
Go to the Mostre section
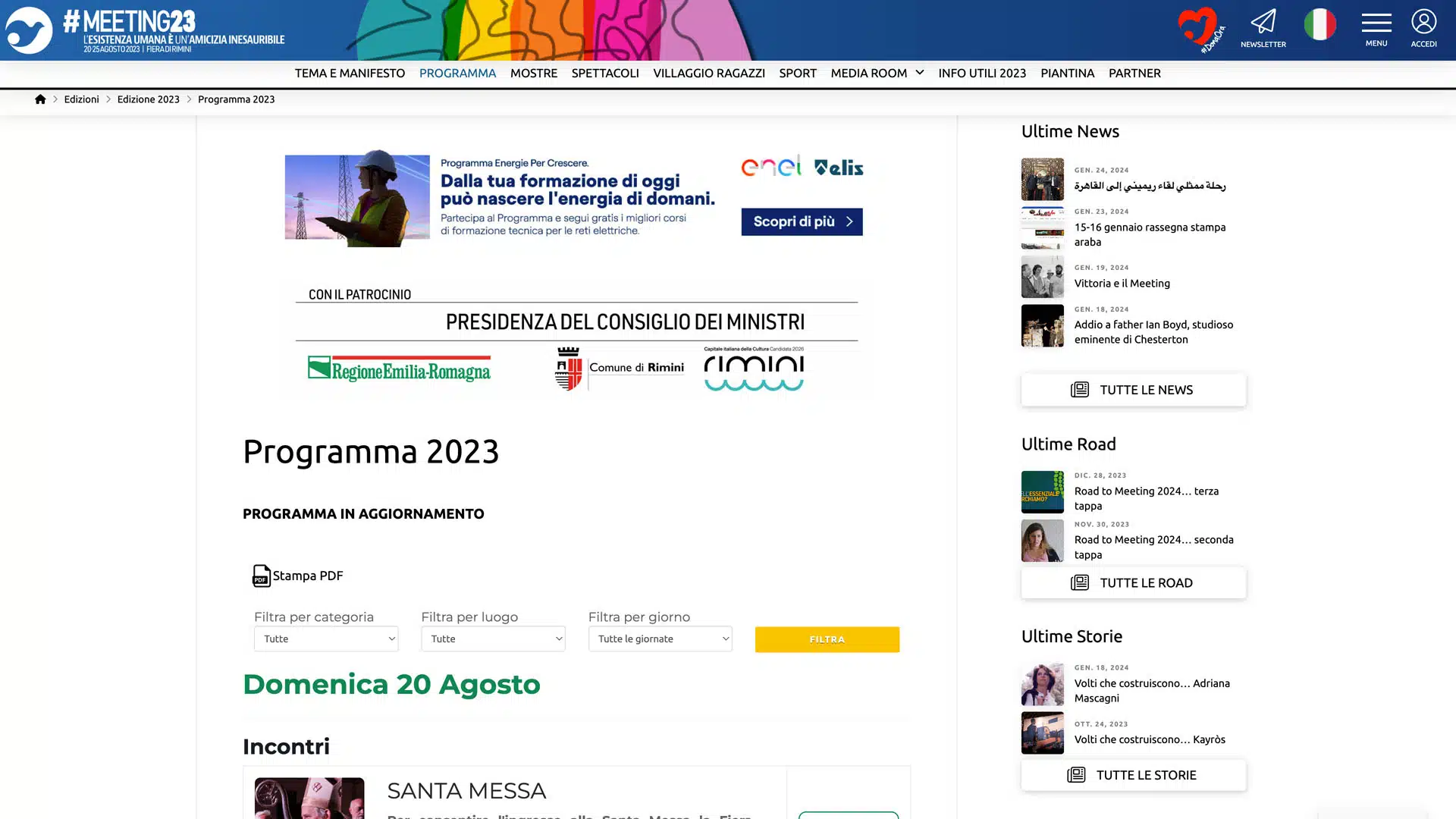point(533,74)
